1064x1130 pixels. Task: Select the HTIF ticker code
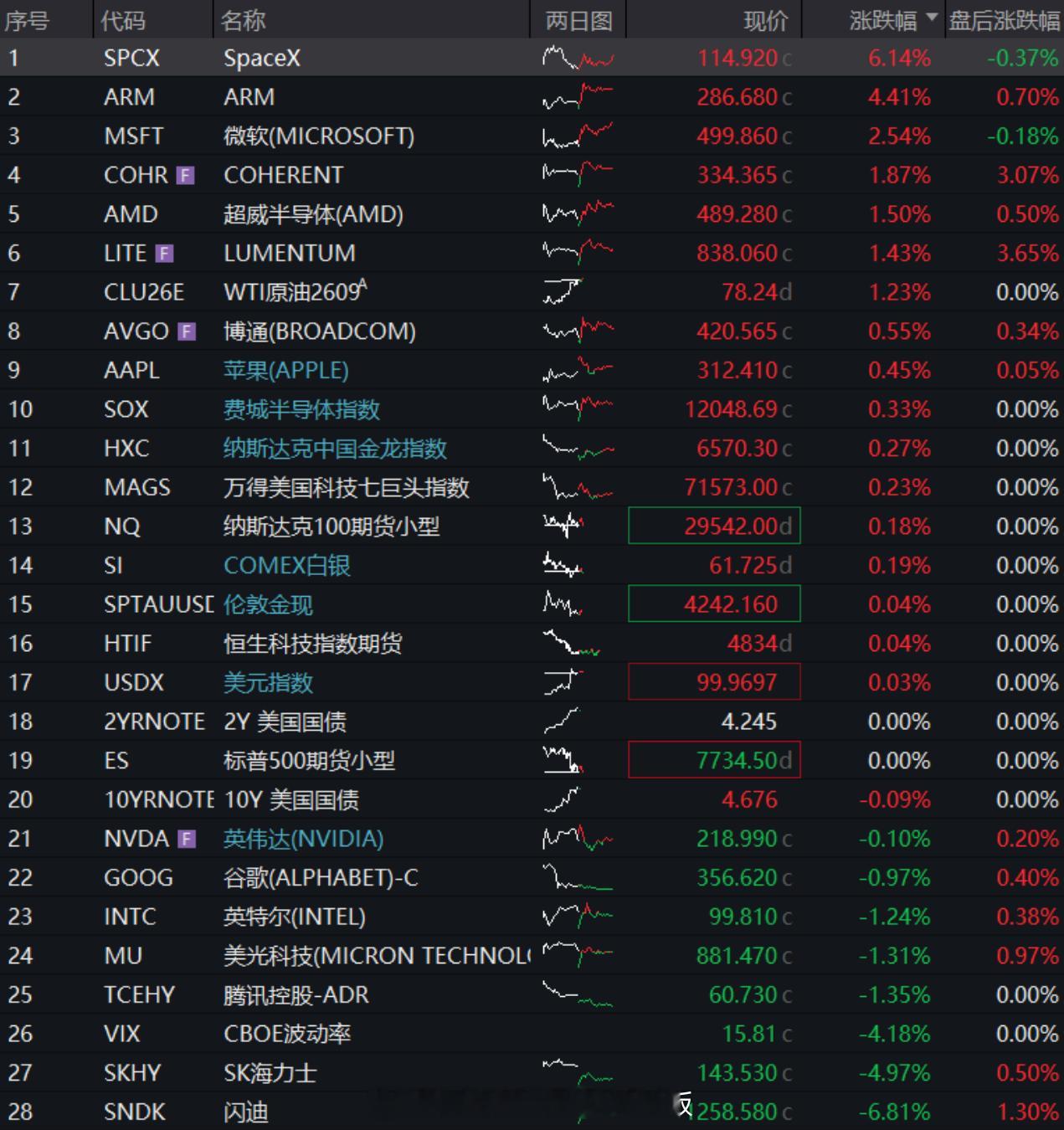(127, 644)
